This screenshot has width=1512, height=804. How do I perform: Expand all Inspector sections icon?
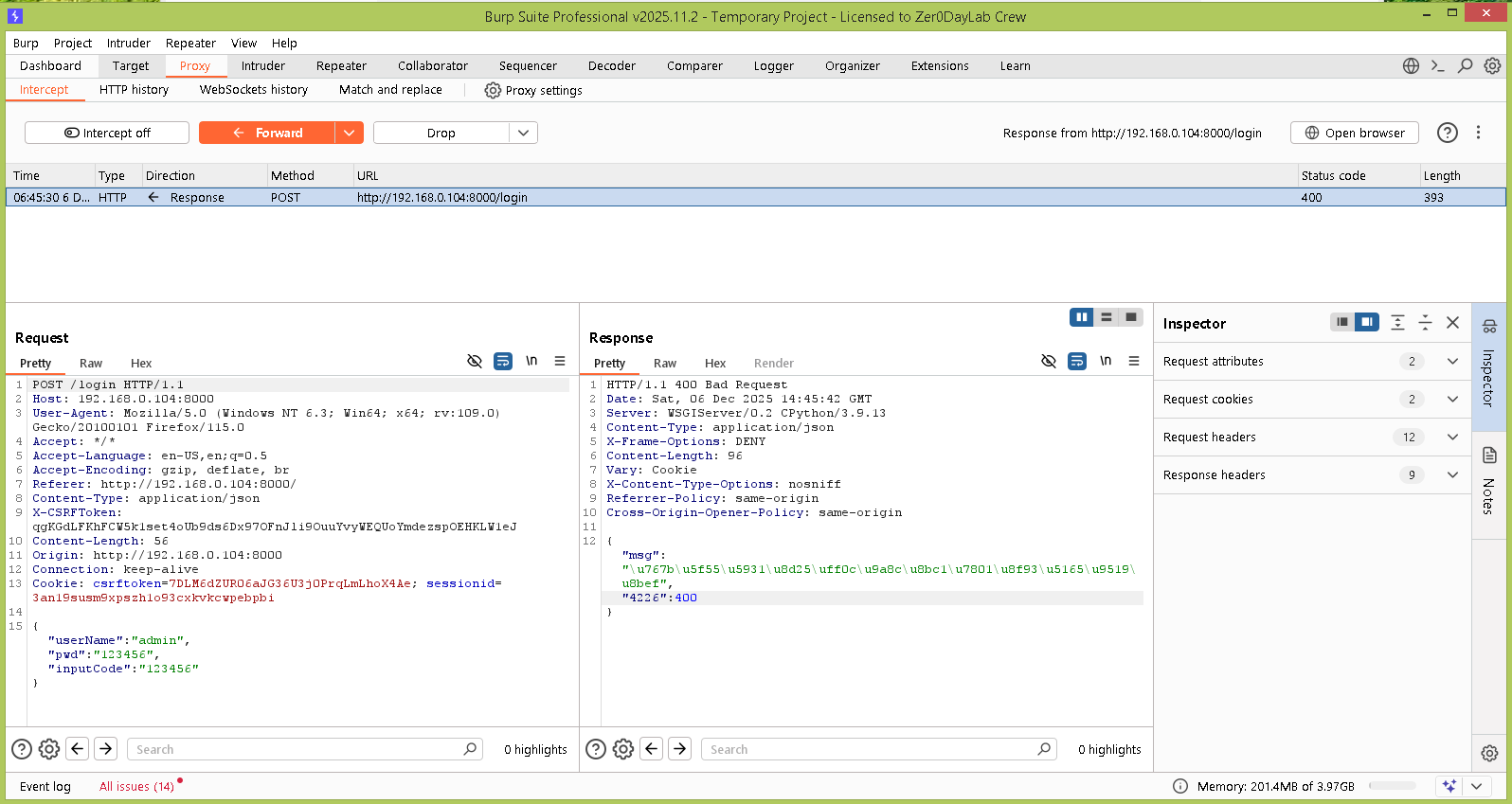[x=1397, y=323]
